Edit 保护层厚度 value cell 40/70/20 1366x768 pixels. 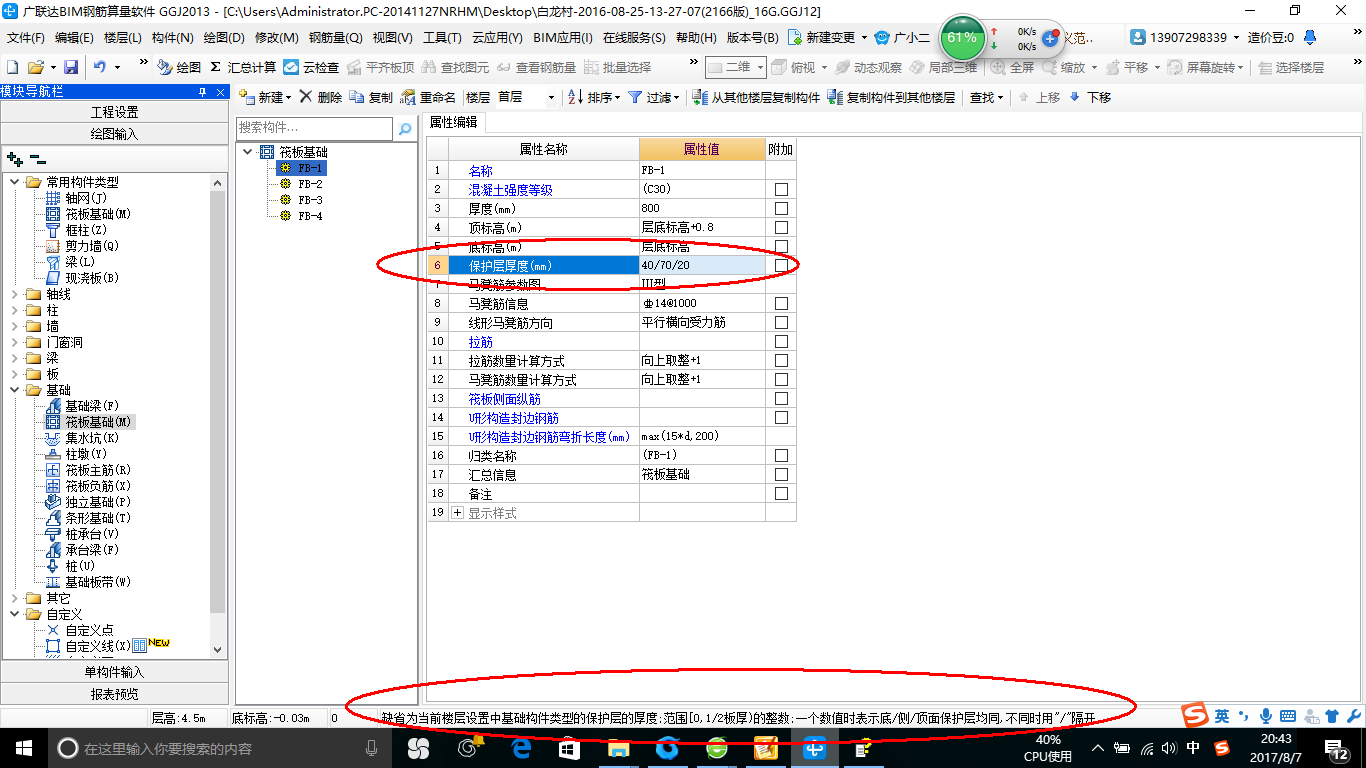pos(702,265)
